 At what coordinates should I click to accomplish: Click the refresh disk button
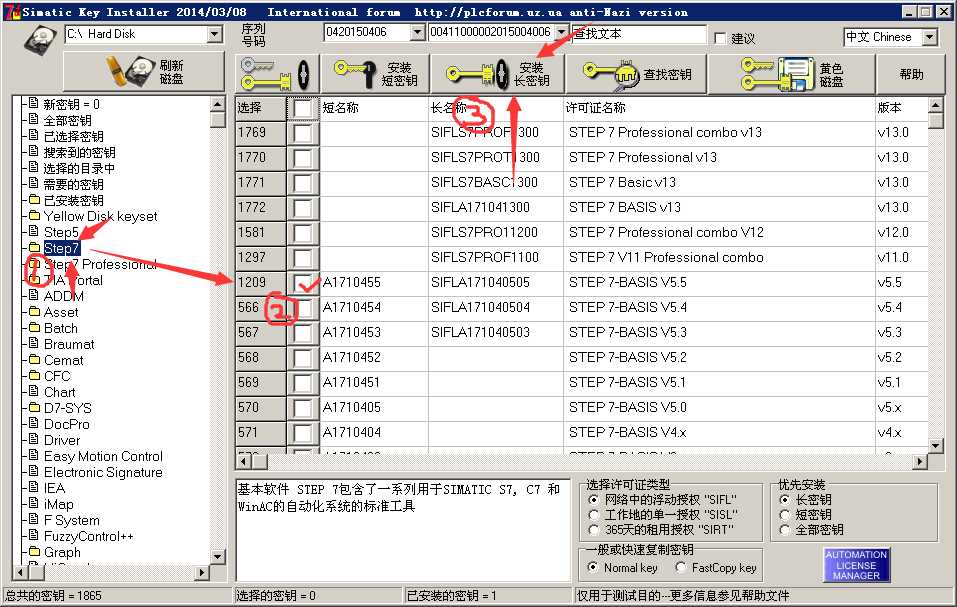143,72
